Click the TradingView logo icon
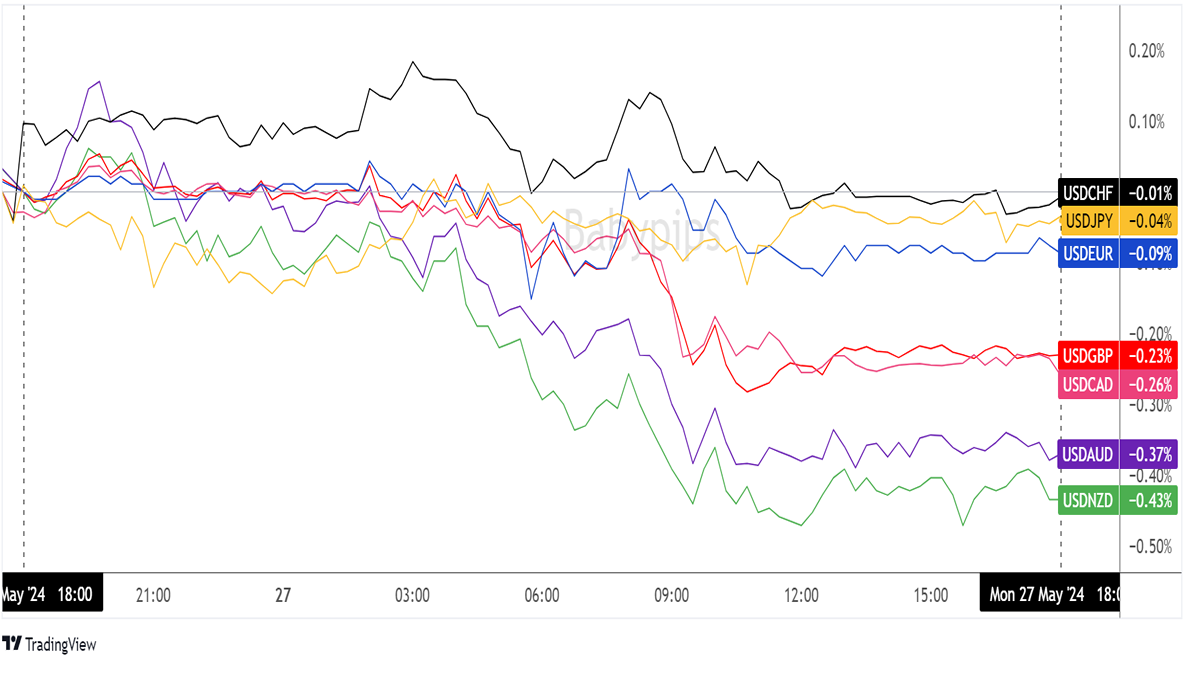 click(x=13, y=644)
